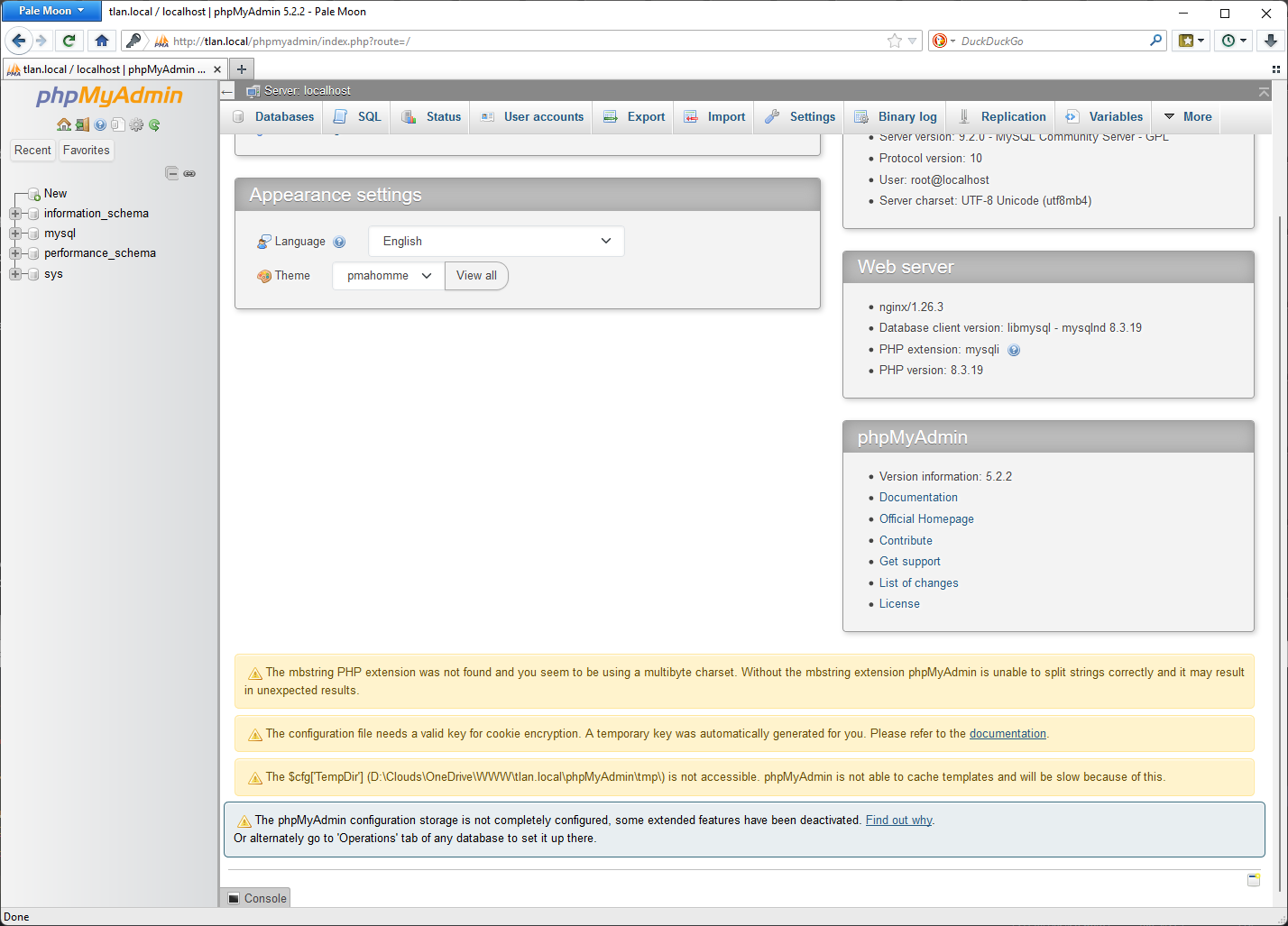The image size is (1288, 926).
Task: Open the Get support link
Action: tap(909, 562)
